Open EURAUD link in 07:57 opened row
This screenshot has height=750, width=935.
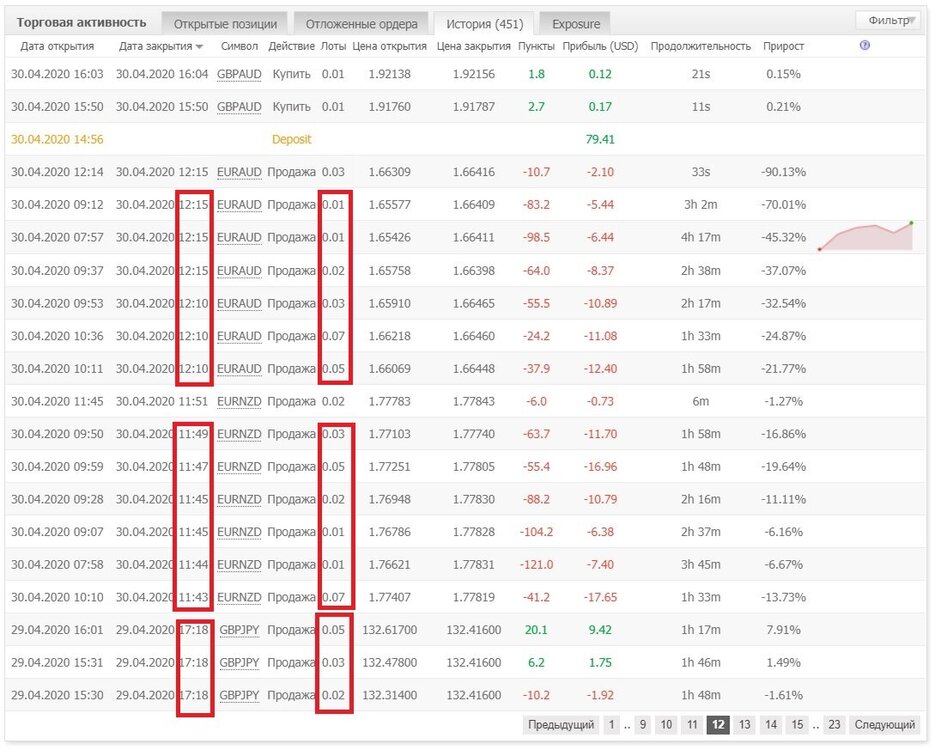click(239, 237)
